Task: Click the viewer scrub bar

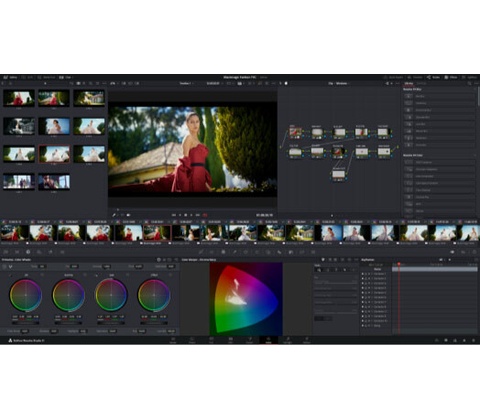Action: (x=193, y=209)
